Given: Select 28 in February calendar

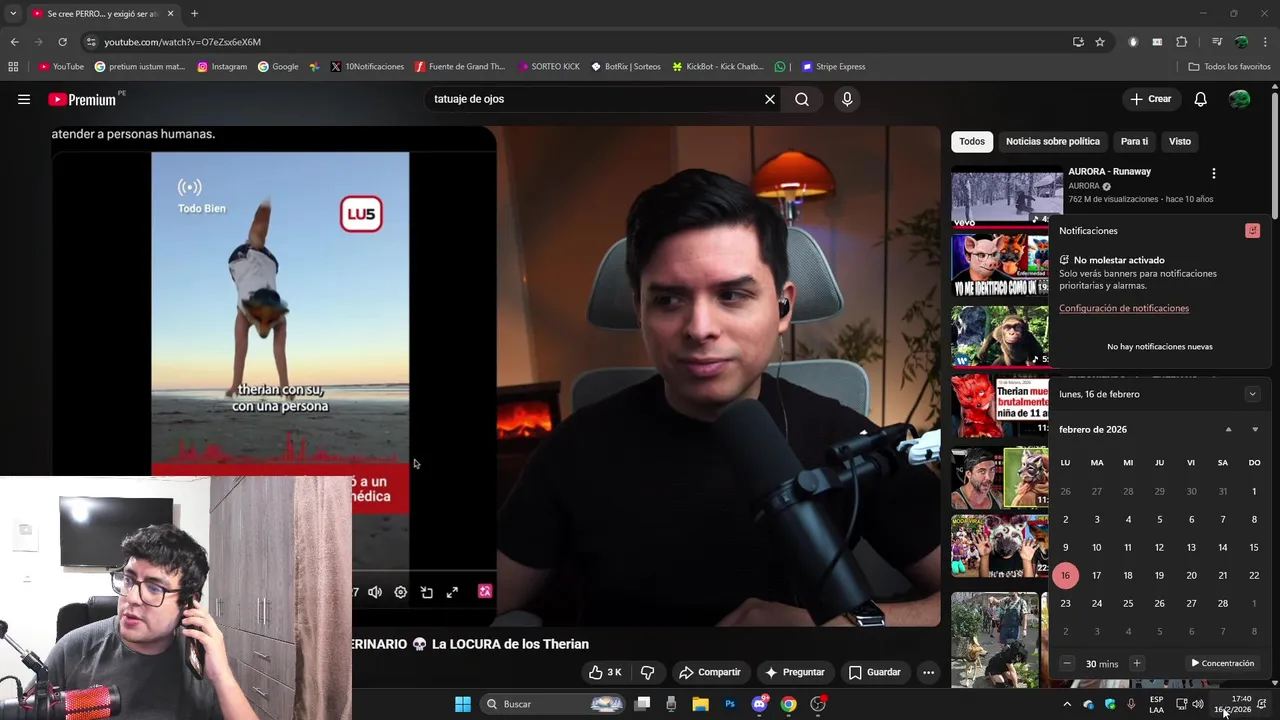Looking at the screenshot, I should coord(1222,604).
